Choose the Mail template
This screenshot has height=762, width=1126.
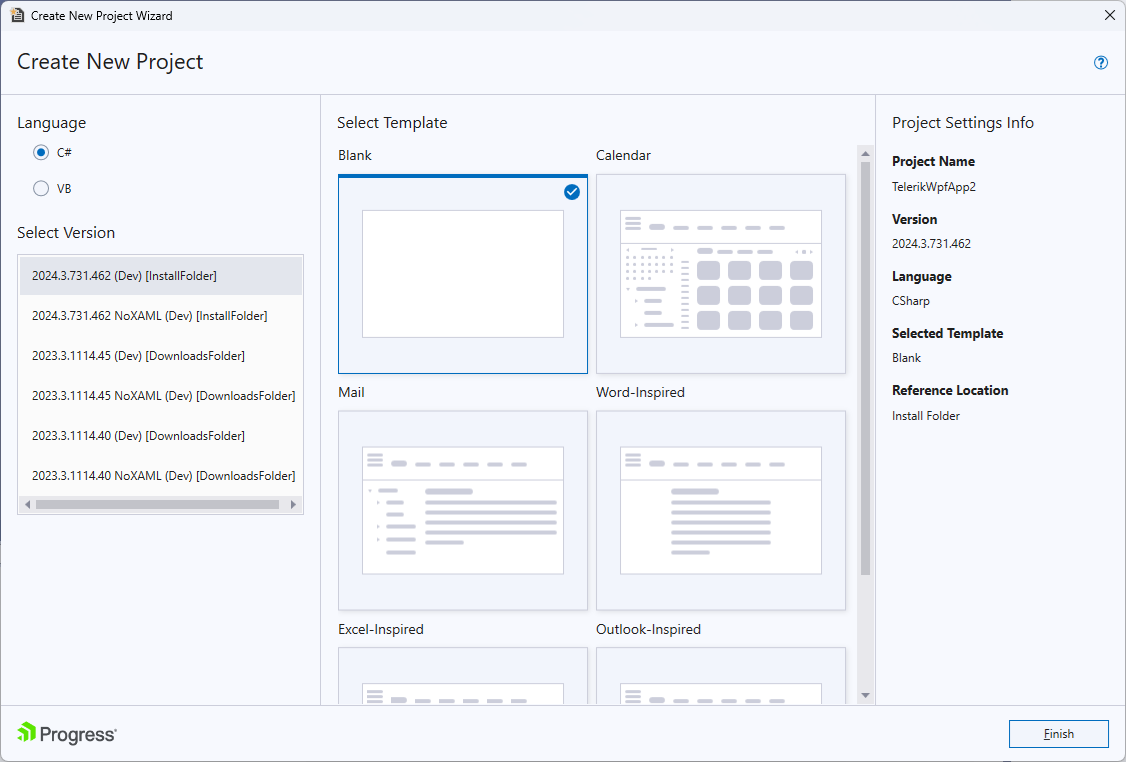[462, 510]
